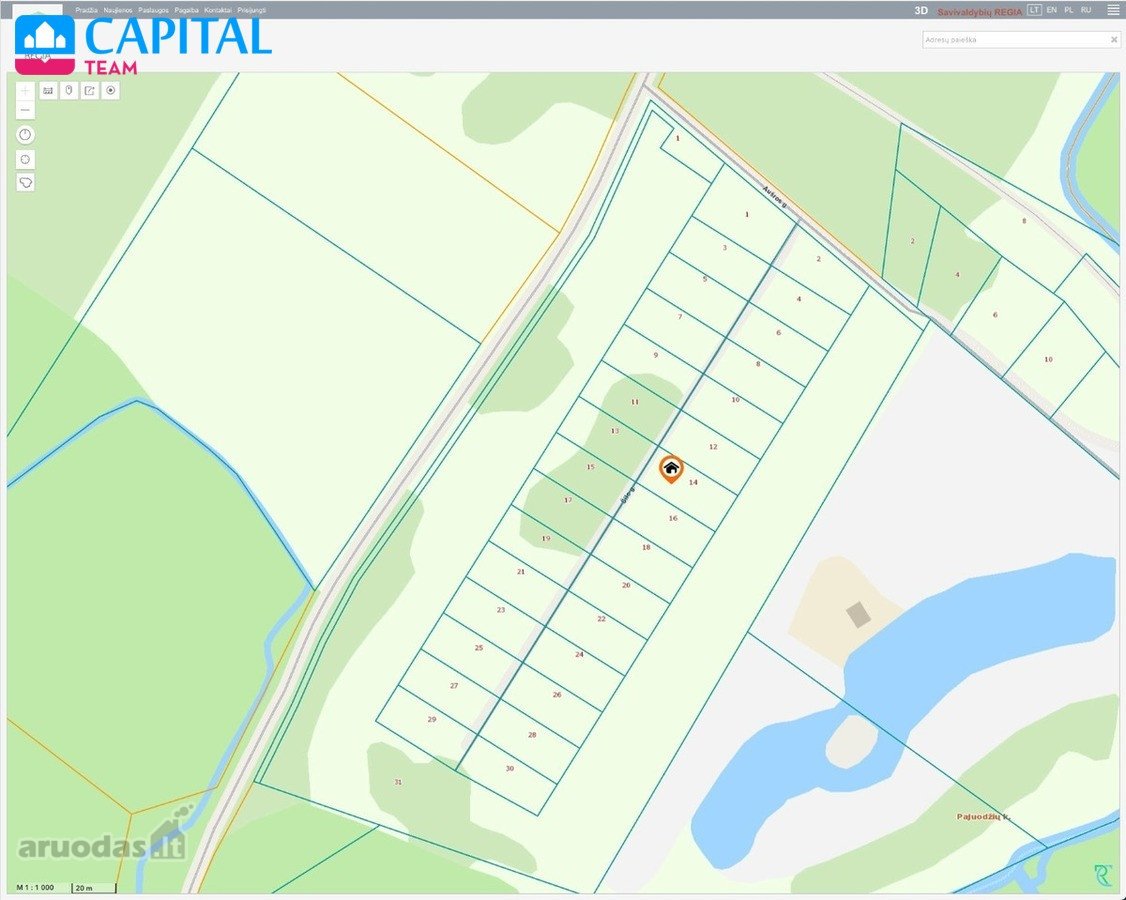The width and height of the screenshot is (1126, 900).
Task: Select plot number 20
Action: click(625, 585)
